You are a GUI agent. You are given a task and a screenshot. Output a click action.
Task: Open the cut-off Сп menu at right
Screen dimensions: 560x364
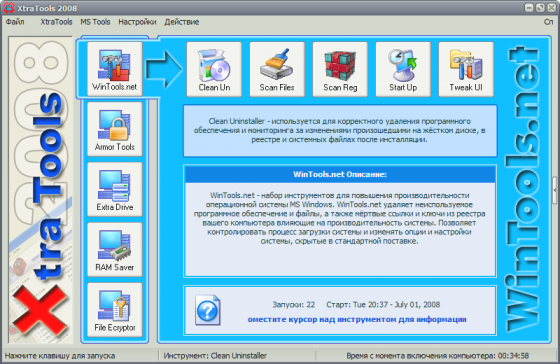[x=549, y=22]
